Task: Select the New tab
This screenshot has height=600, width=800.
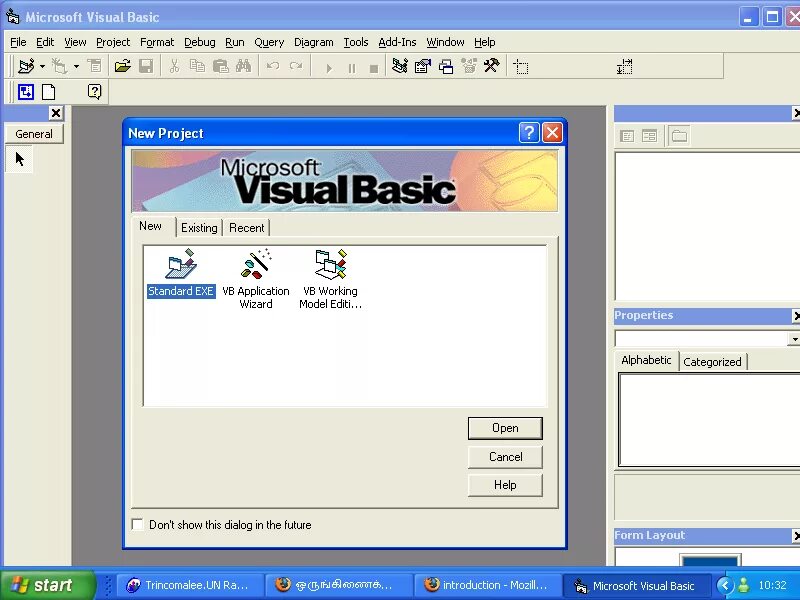Action: [151, 226]
